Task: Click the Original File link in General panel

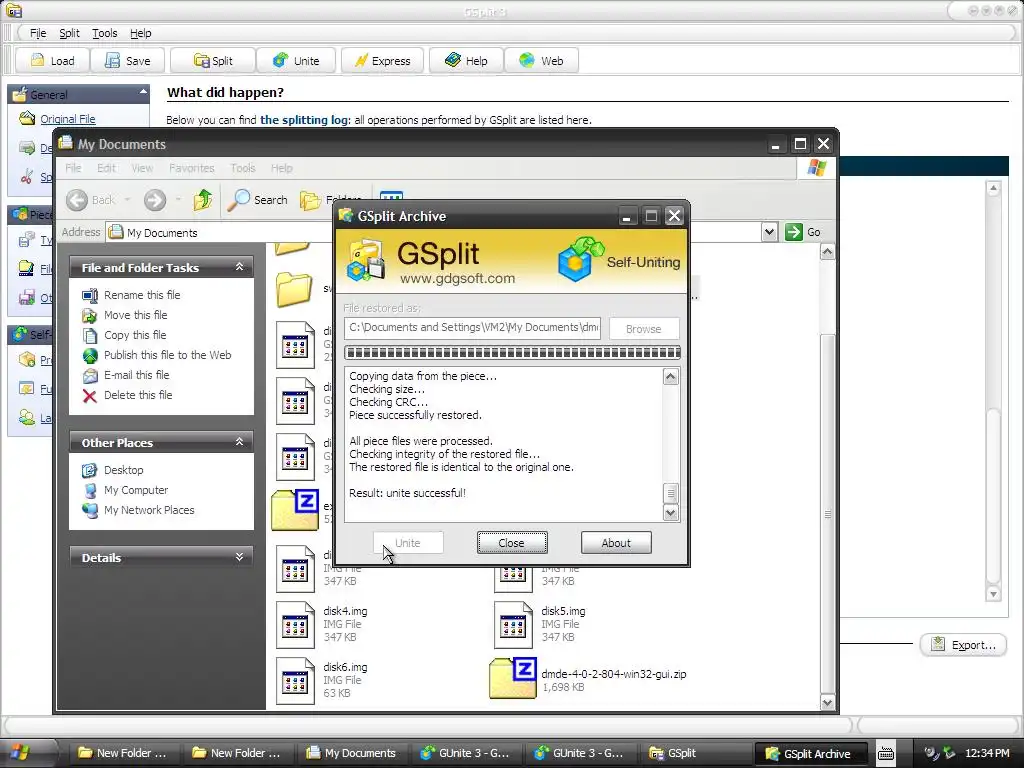Action: click(x=68, y=119)
